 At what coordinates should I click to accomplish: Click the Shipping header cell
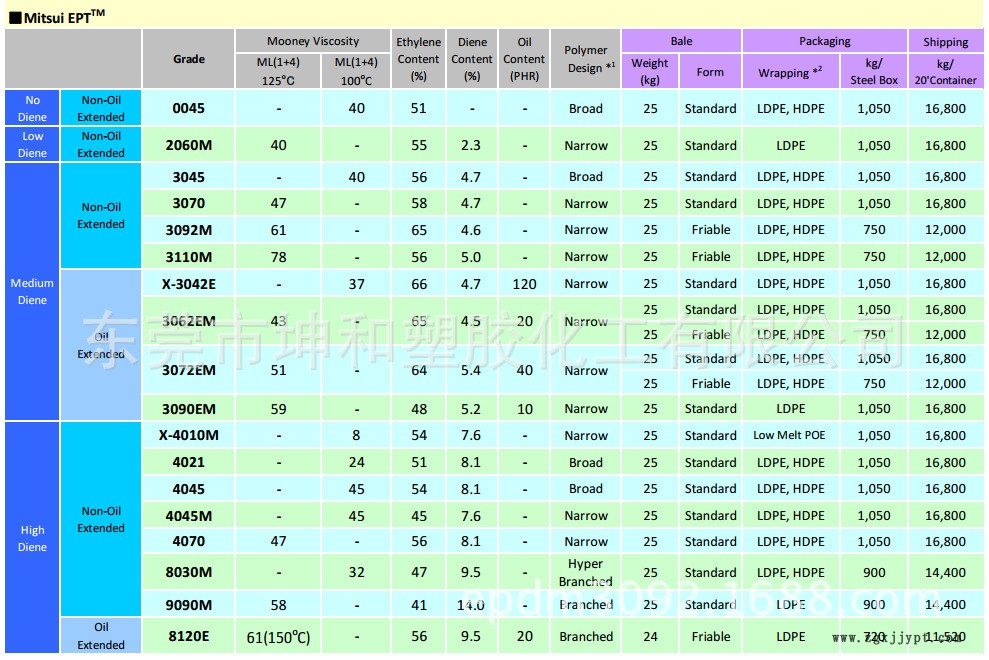click(945, 41)
